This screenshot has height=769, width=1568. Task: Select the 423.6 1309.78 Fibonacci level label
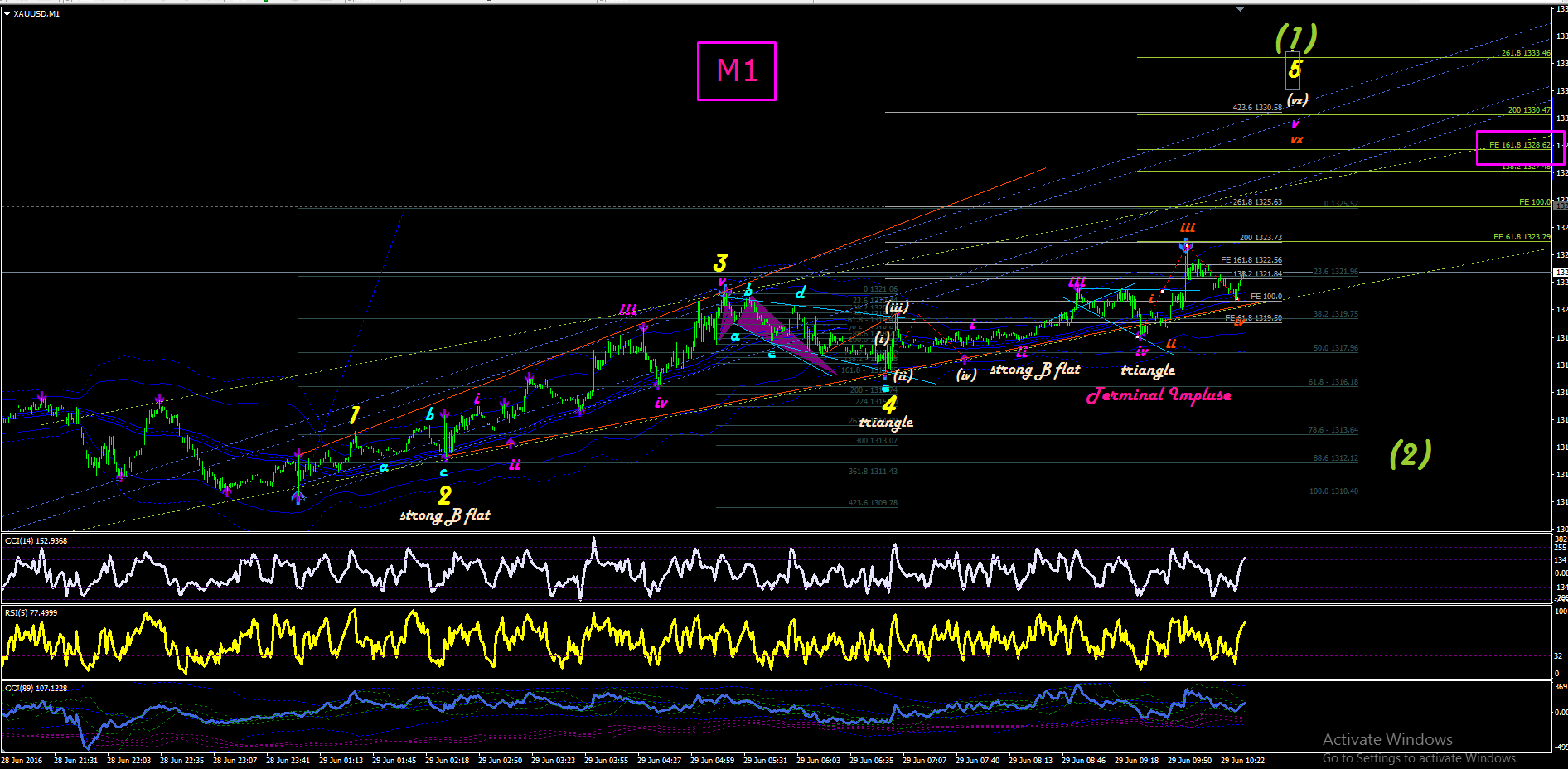[x=873, y=503]
